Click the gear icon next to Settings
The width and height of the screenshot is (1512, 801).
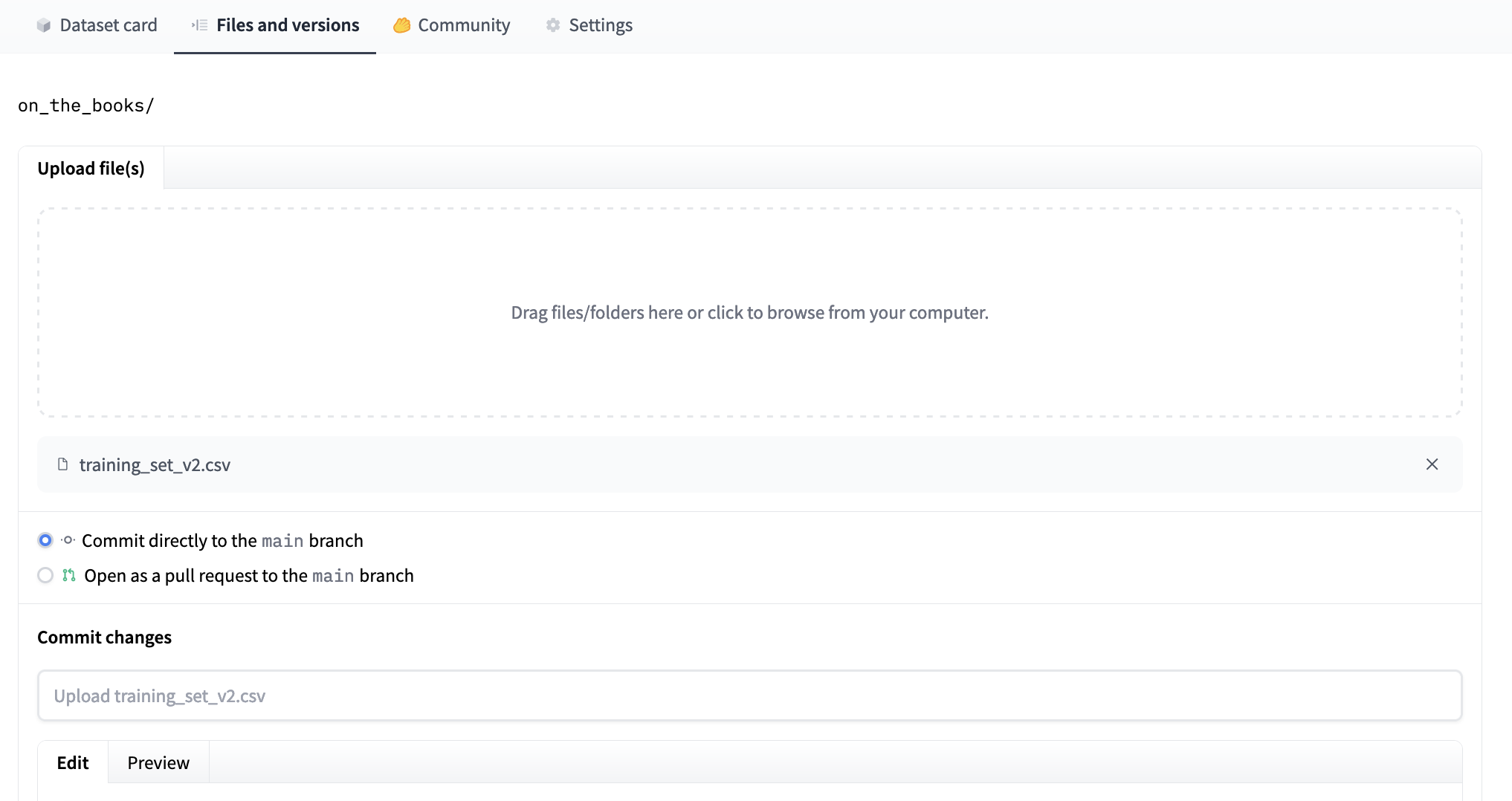pos(552,25)
